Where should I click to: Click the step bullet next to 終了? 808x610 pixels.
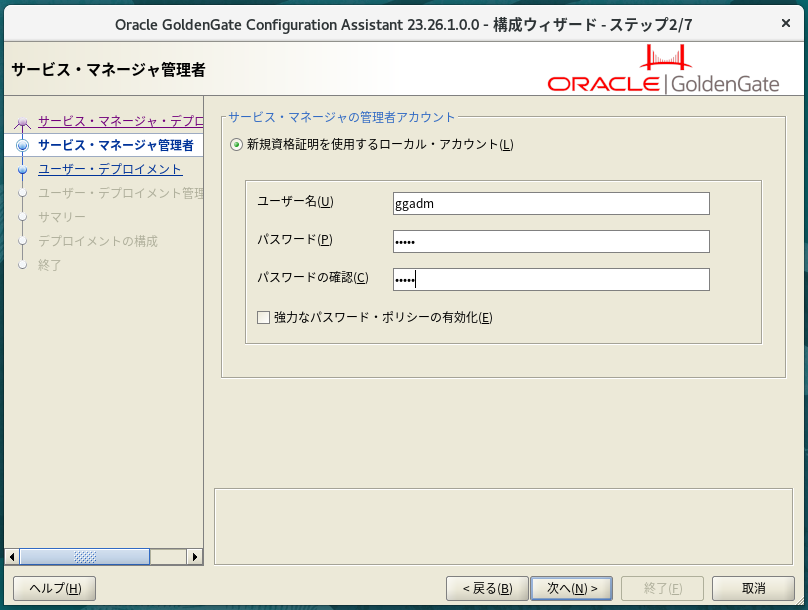point(23,265)
